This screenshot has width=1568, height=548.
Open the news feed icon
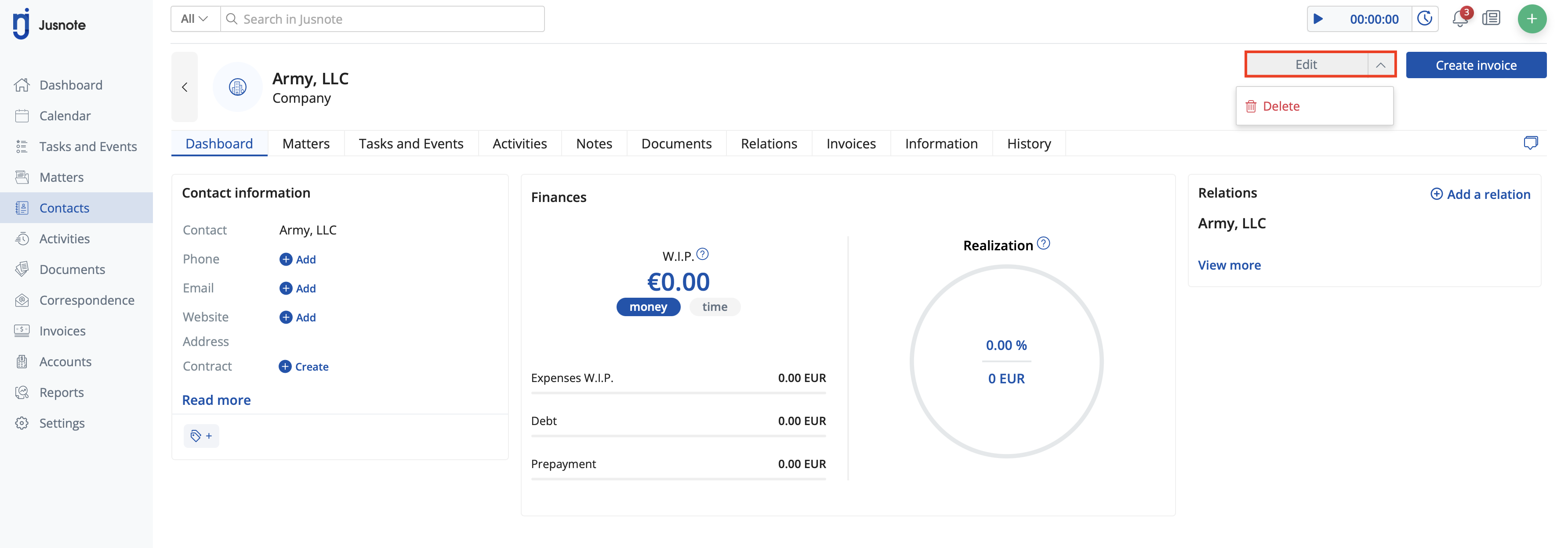tap(1491, 19)
